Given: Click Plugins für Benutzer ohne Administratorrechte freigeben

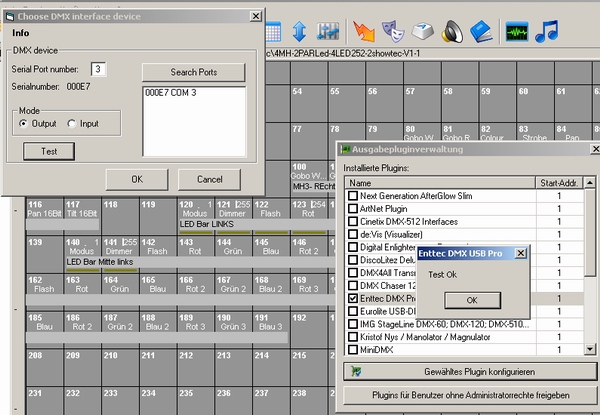Looking at the screenshot, I should pyautogui.click(x=470, y=395).
